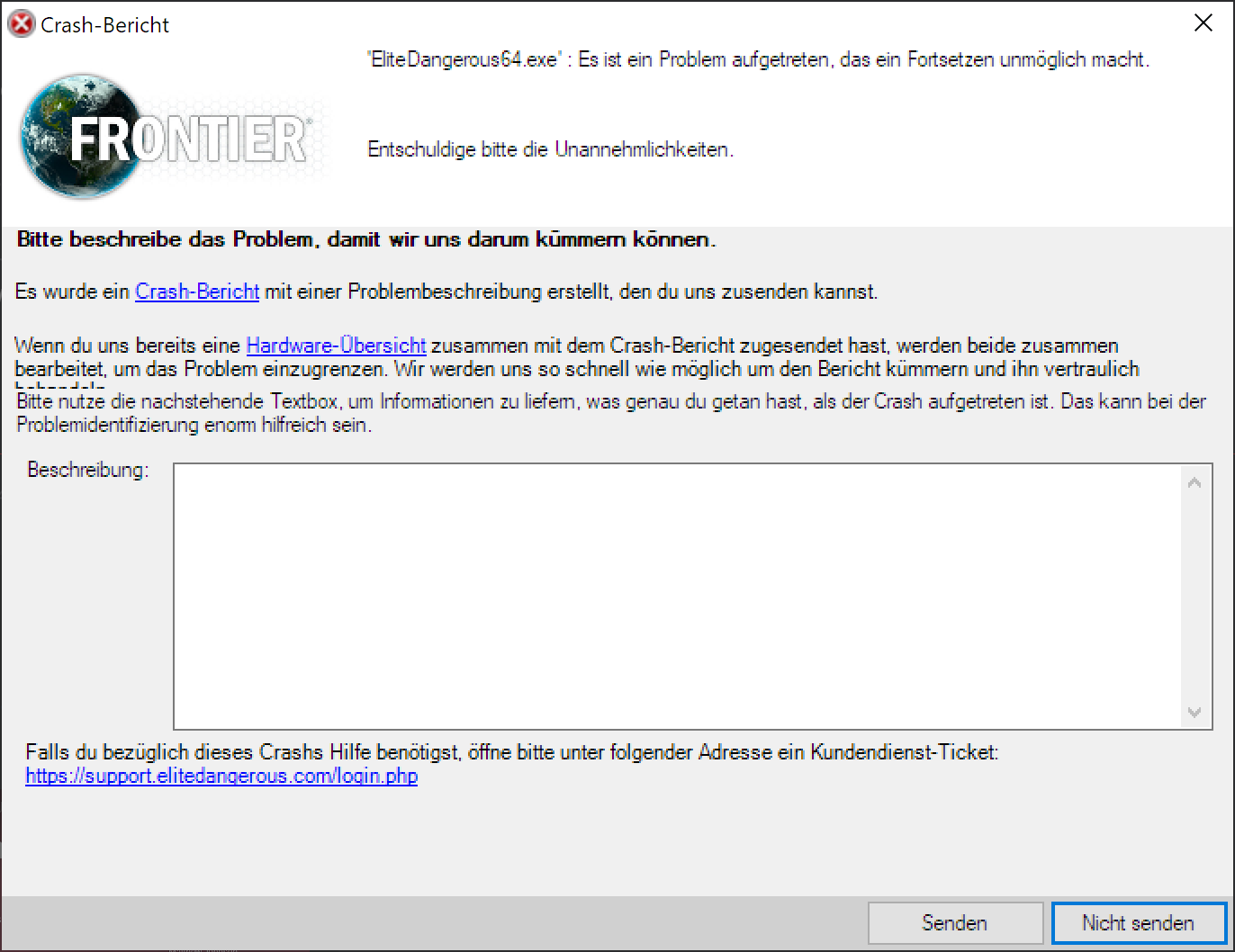The image size is (1235, 952).
Task: Focus the Beschreibung text box
Action: click(x=679, y=596)
